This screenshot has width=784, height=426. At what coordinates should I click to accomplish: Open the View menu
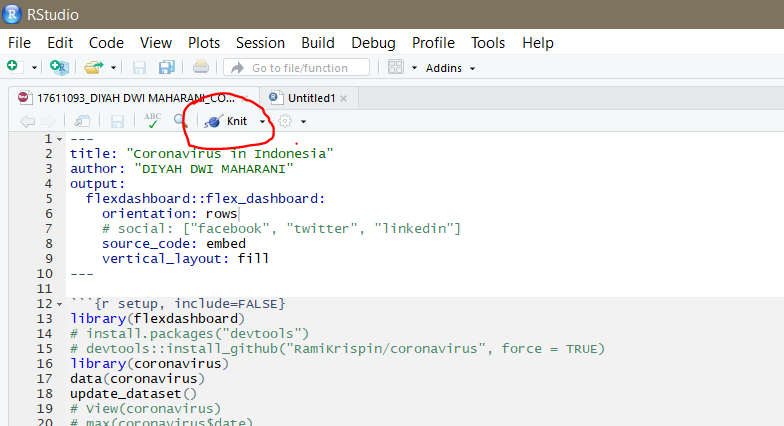[156, 43]
